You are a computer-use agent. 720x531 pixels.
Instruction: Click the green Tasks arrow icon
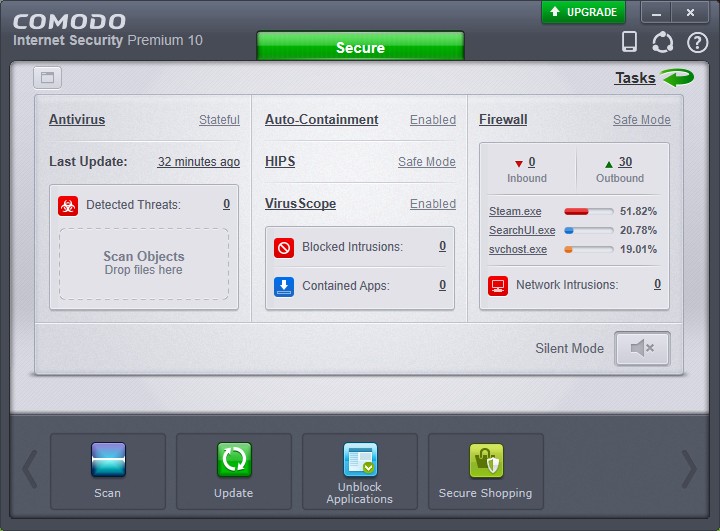click(x=677, y=77)
